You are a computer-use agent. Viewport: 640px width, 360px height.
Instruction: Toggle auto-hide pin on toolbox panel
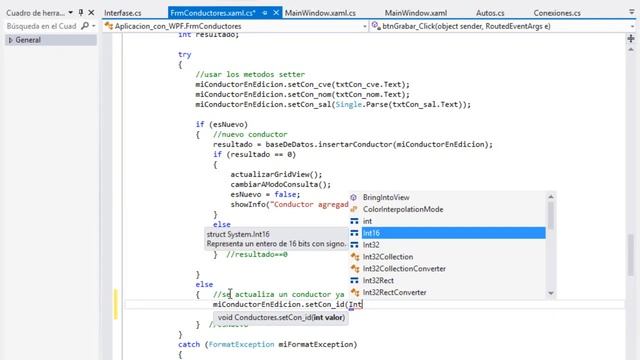81,13
